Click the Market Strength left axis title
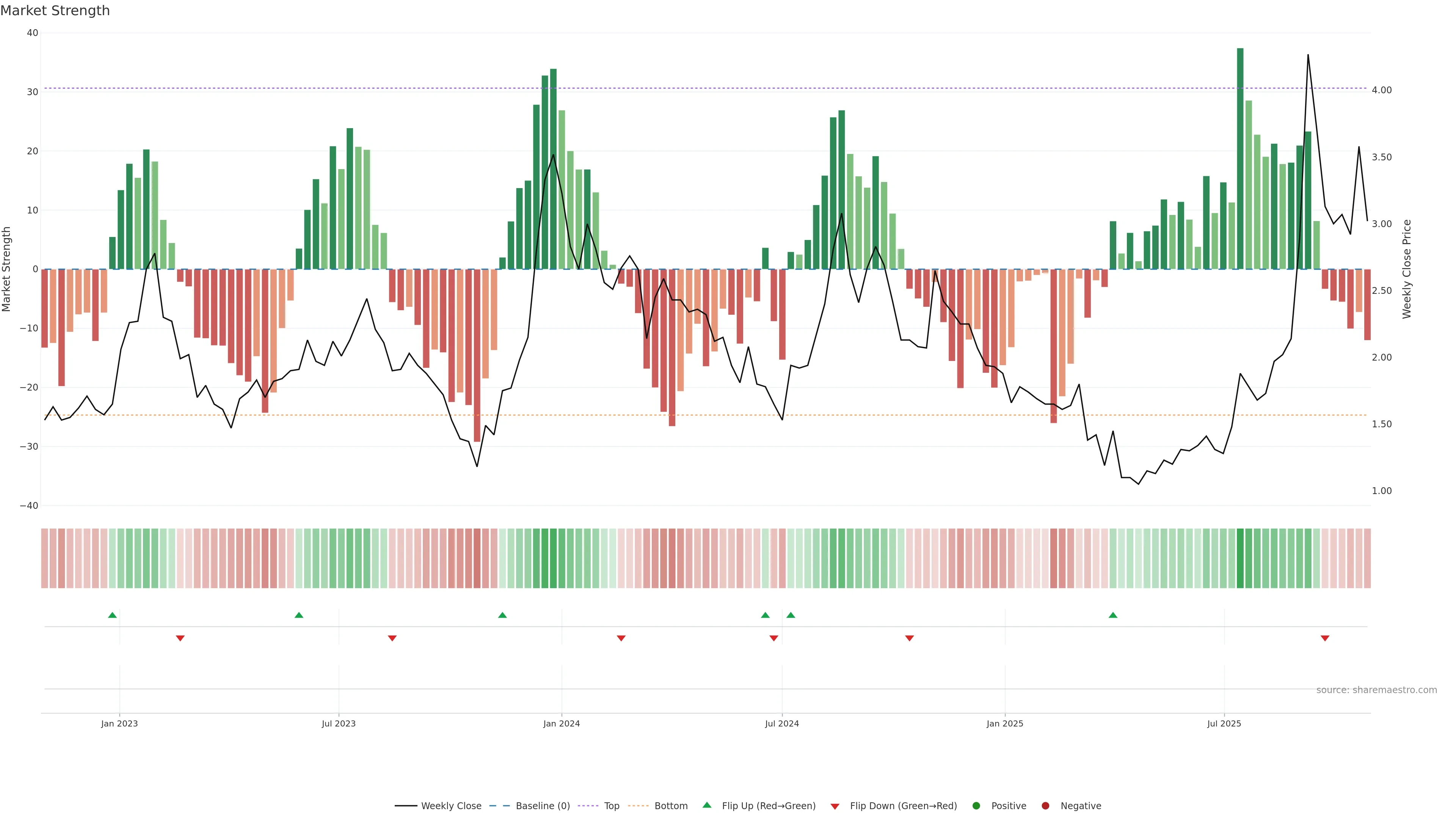The height and width of the screenshot is (819, 1456). pos(7,269)
